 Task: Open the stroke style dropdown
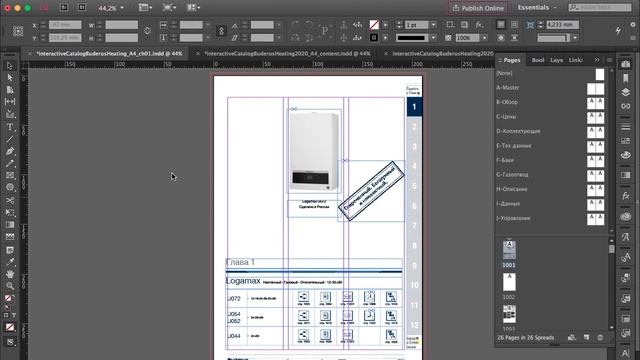[x=434, y=38]
